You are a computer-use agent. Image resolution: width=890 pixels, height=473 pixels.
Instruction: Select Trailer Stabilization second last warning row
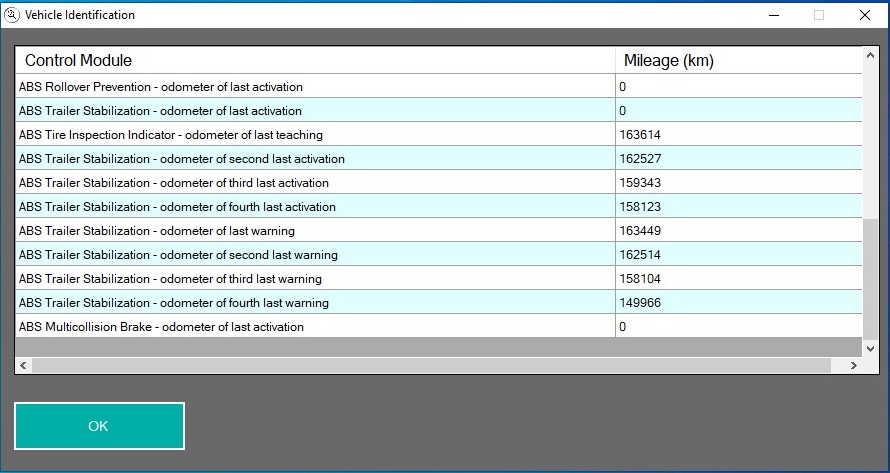(439, 254)
